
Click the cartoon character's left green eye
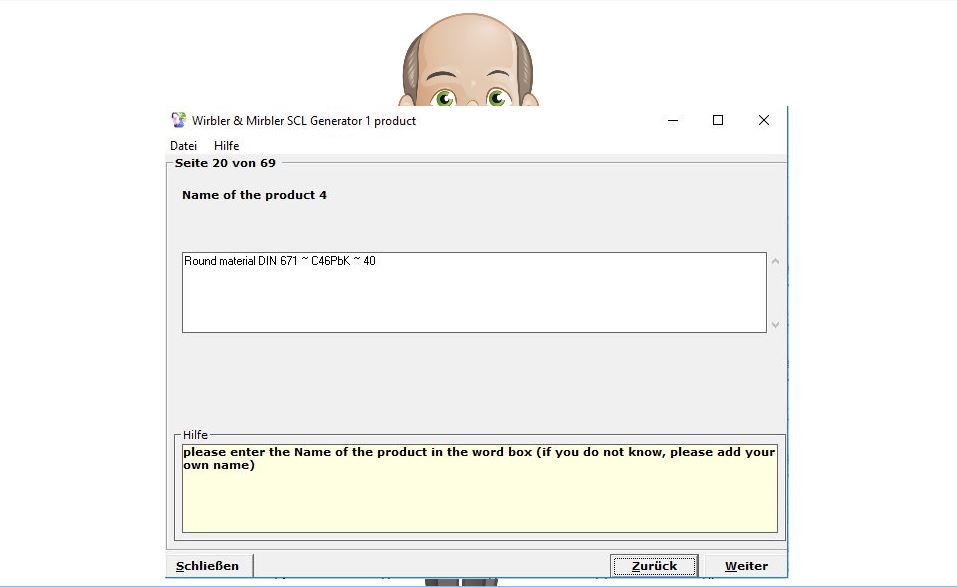[x=444, y=98]
